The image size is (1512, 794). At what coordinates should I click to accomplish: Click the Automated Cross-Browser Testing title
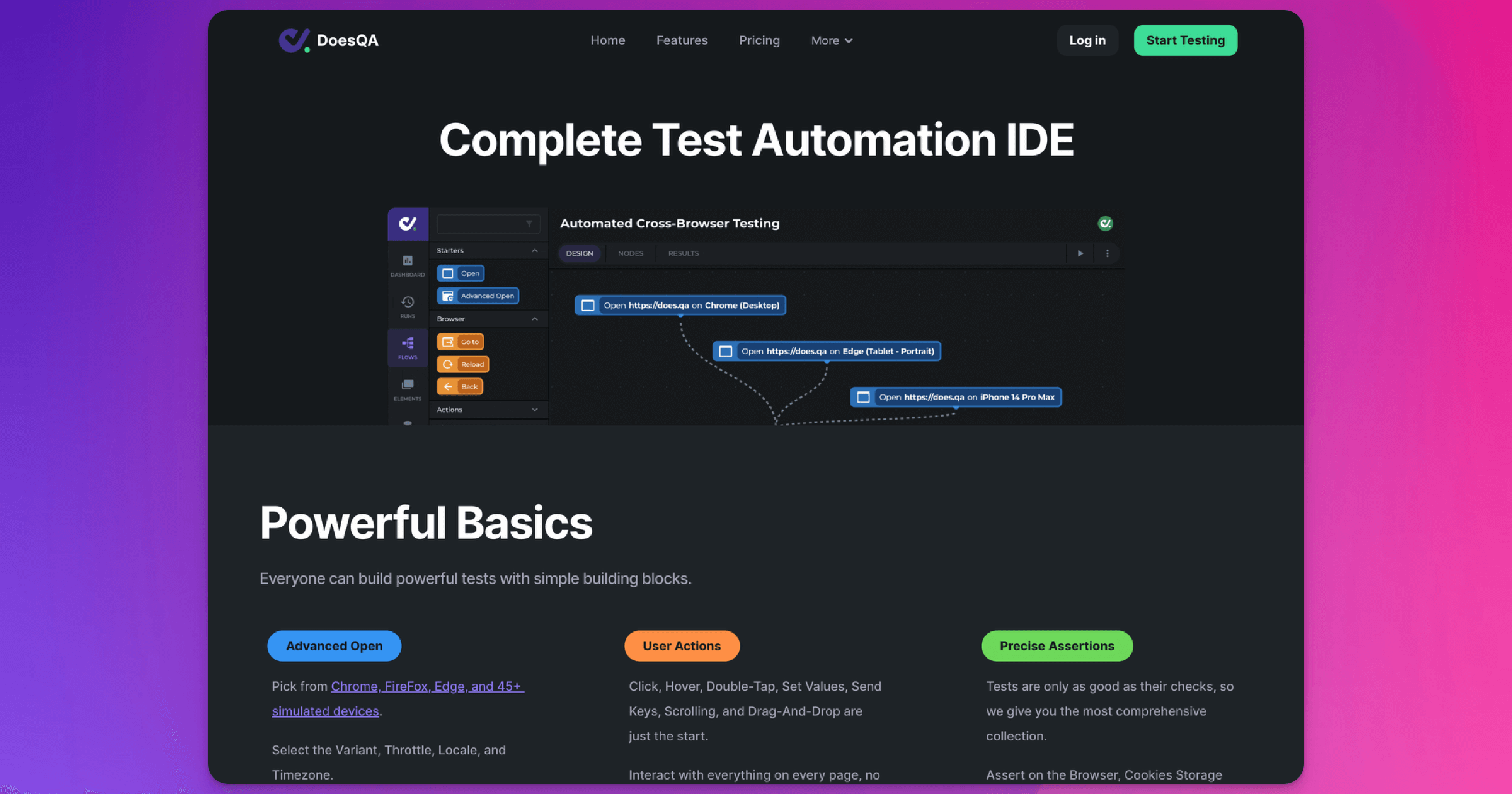click(x=670, y=224)
